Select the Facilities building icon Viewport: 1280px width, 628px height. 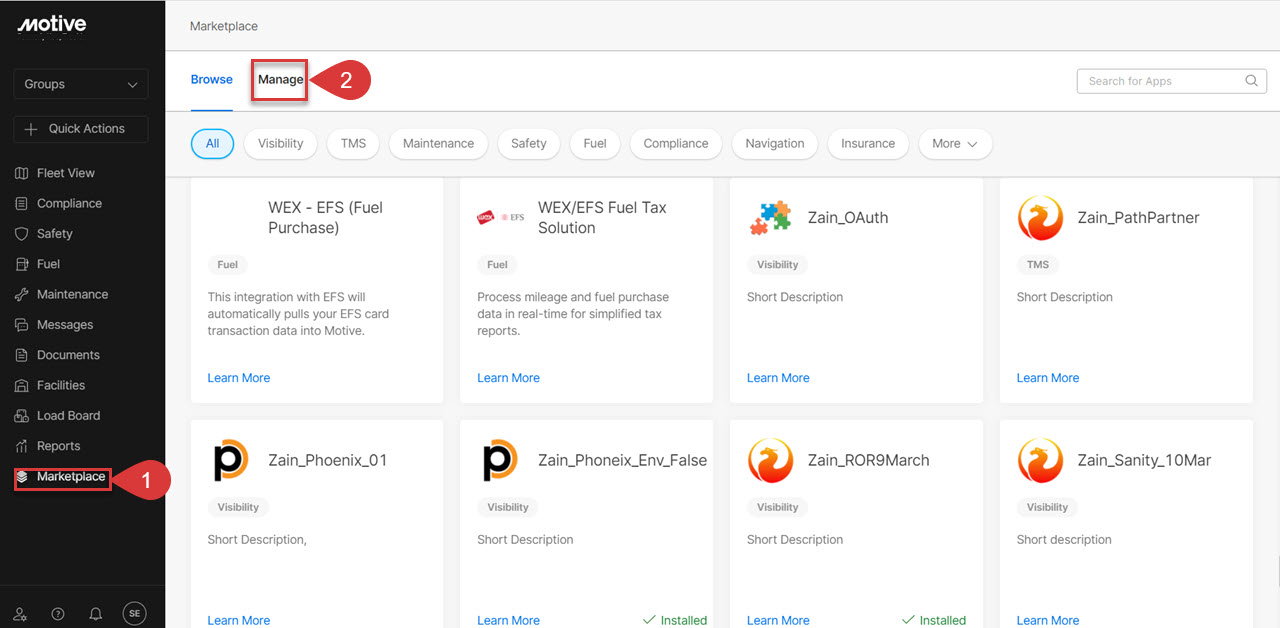[22, 385]
